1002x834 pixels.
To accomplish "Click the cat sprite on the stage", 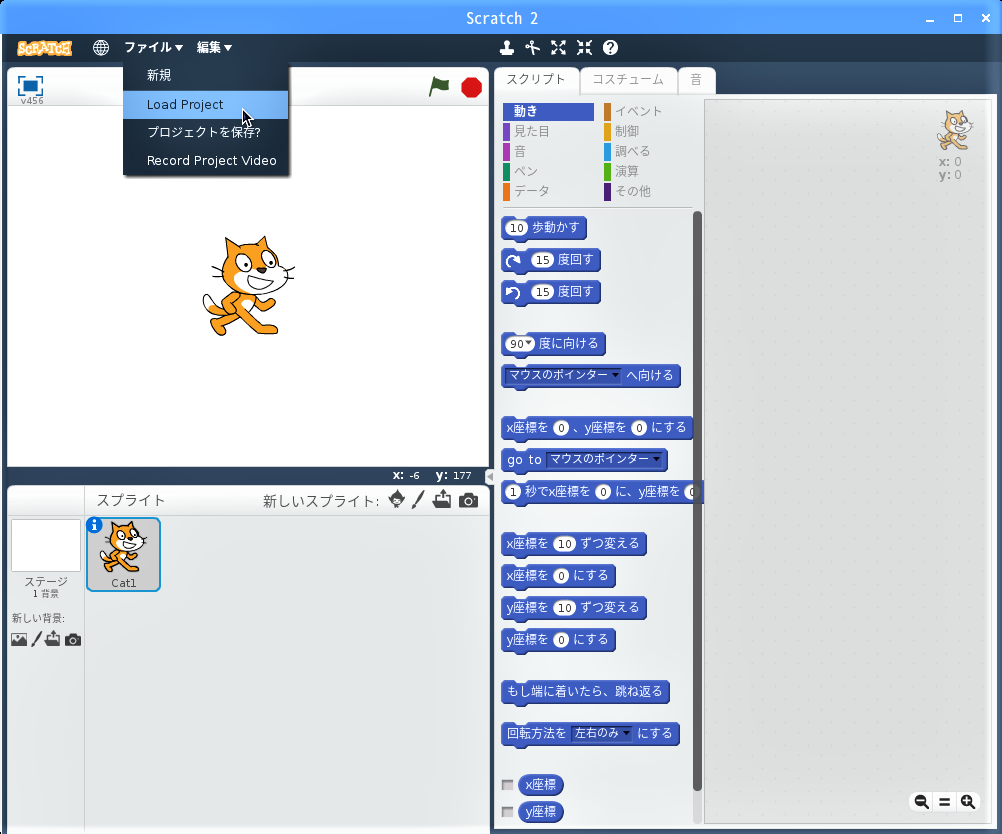I will [x=248, y=286].
